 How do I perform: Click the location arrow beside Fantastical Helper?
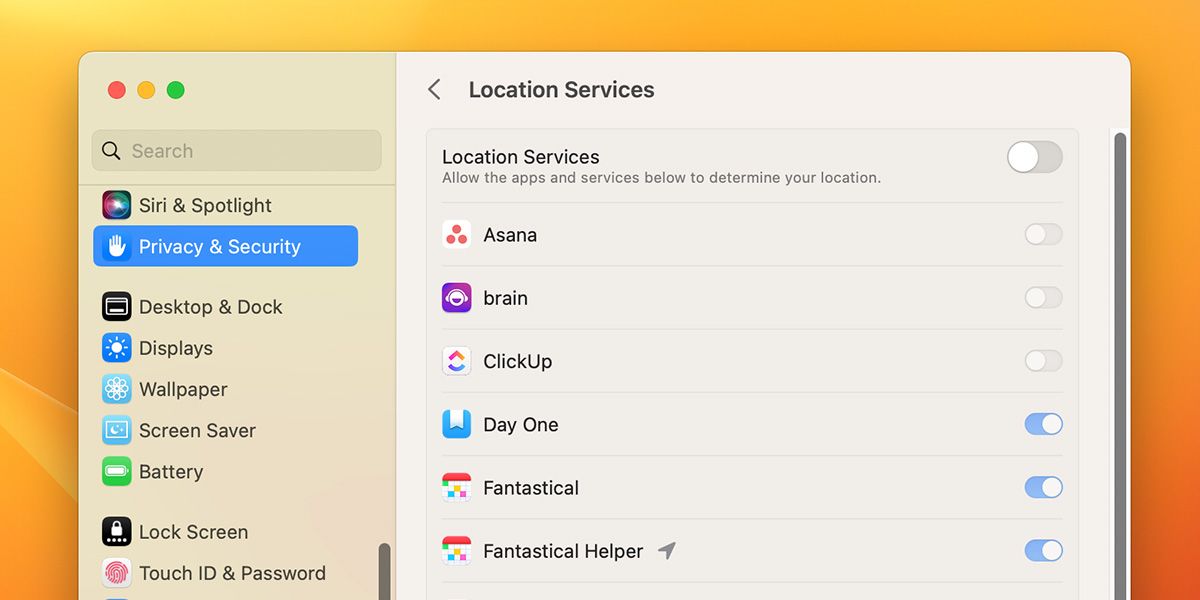(667, 549)
